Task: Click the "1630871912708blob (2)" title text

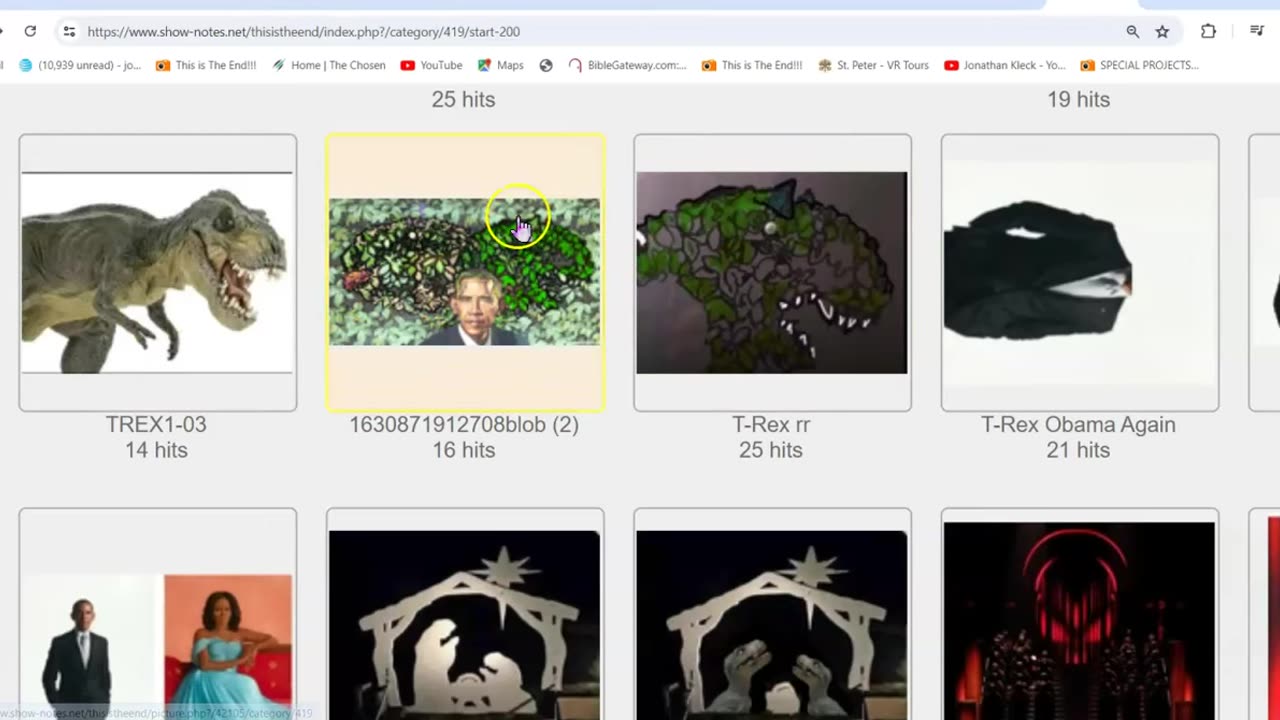Action: 464,424
